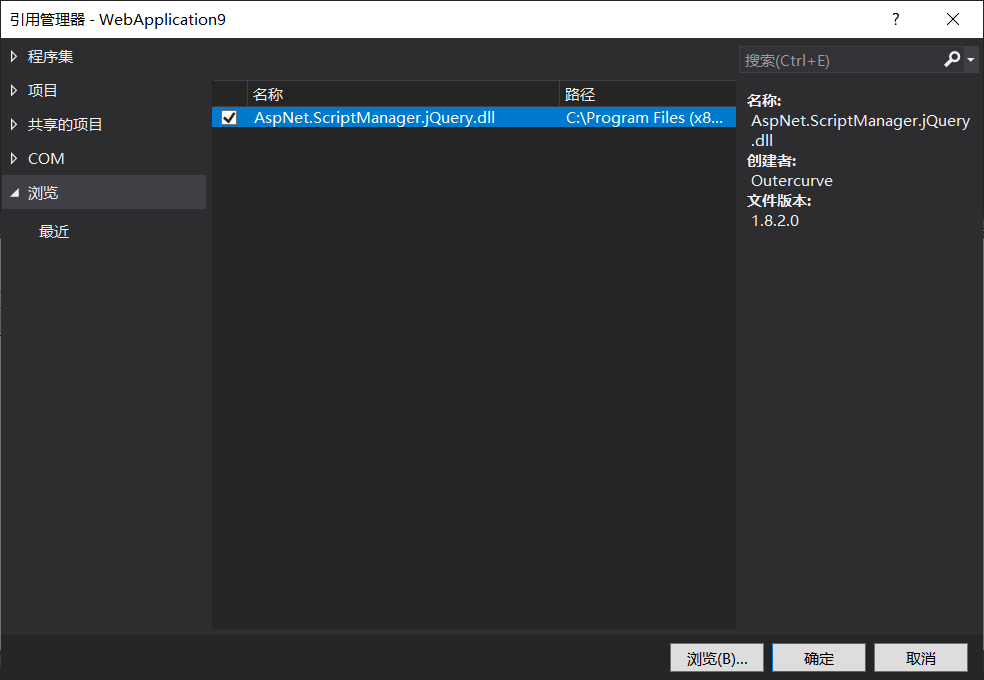This screenshot has height=680, width=984.
Task: Collapse the 浏览 category arrow
Action: (x=14, y=193)
